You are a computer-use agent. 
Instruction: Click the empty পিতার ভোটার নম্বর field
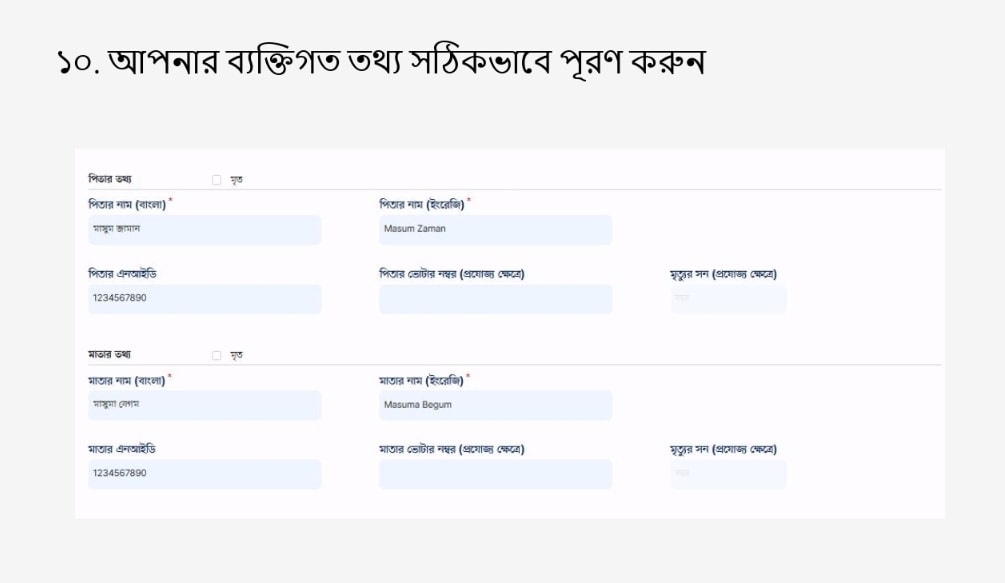[495, 298]
